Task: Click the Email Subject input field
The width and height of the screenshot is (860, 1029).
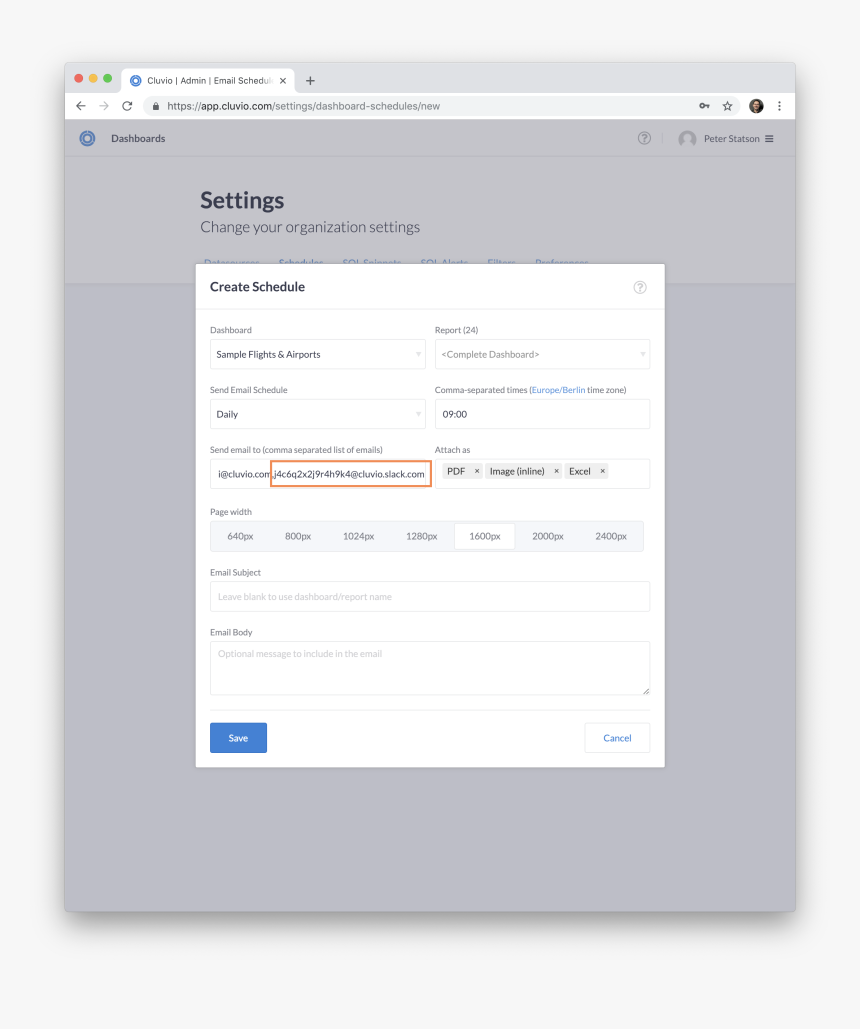Action: point(429,597)
